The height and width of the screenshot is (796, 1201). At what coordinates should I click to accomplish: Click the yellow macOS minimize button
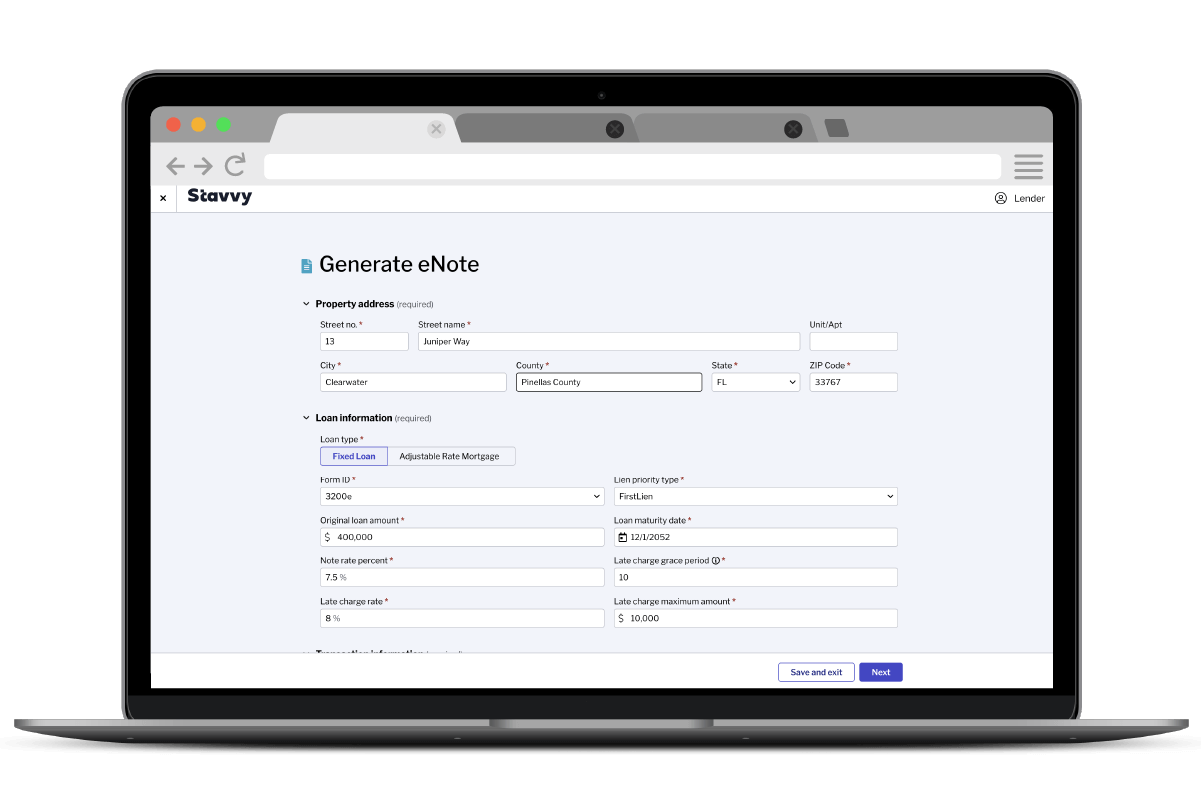tap(198, 125)
